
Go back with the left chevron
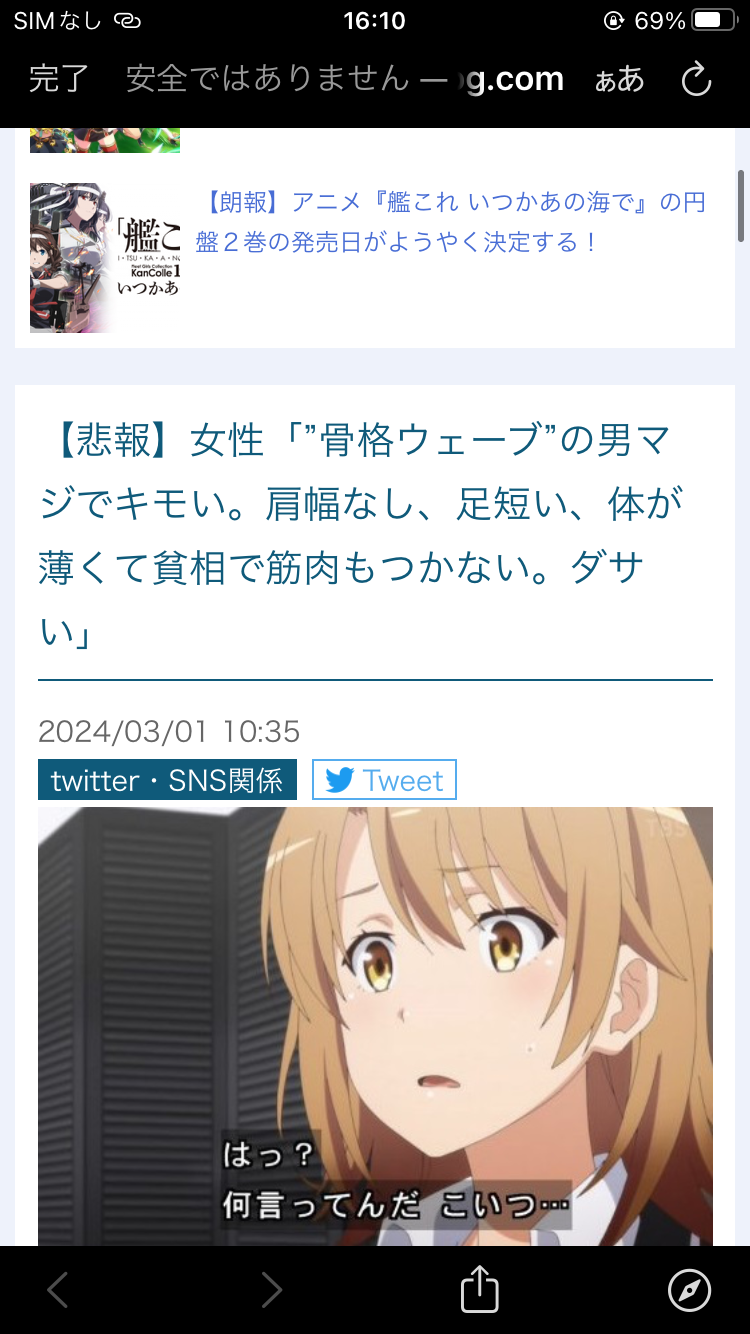point(58,1290)
